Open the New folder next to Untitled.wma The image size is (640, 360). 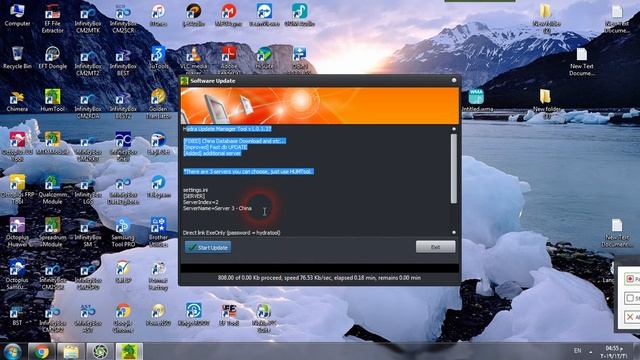pos(546,104)
